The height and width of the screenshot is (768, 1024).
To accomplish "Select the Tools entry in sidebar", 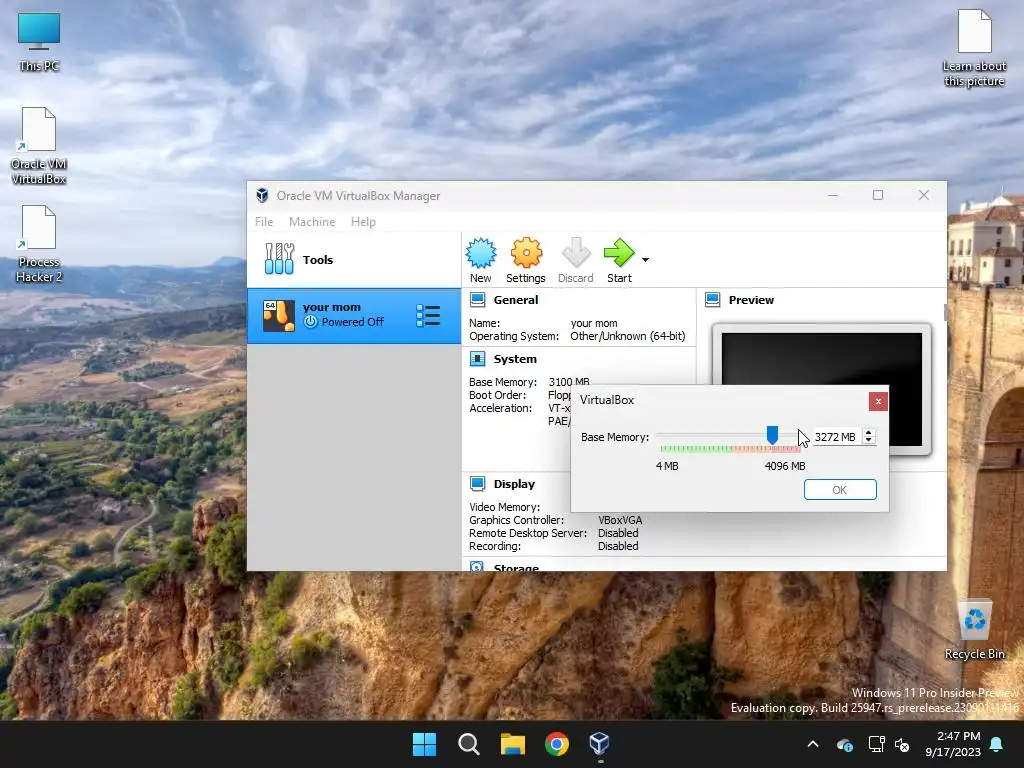I will (353, 259).
